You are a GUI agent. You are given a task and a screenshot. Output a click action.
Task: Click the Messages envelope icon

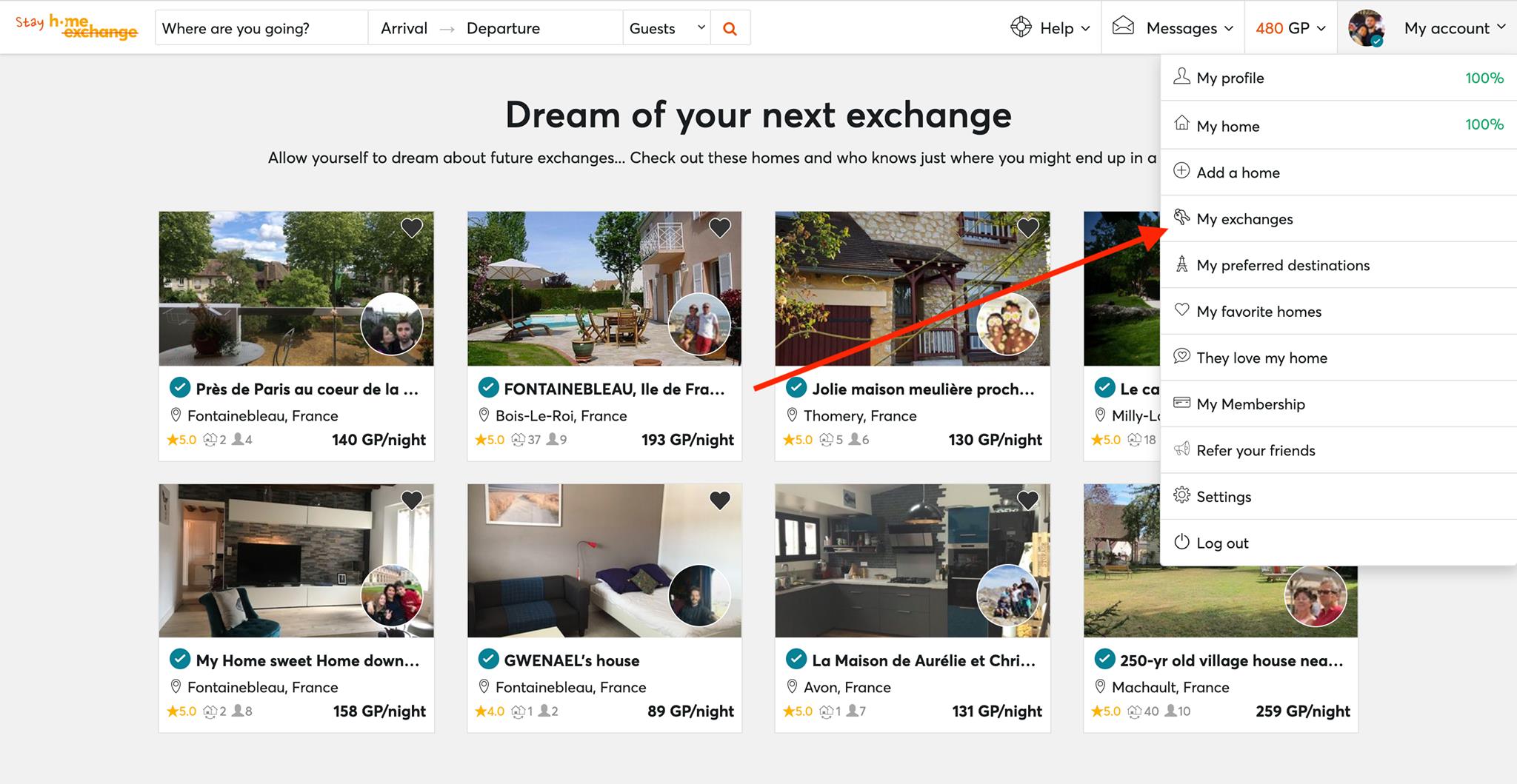[1123, 27]
